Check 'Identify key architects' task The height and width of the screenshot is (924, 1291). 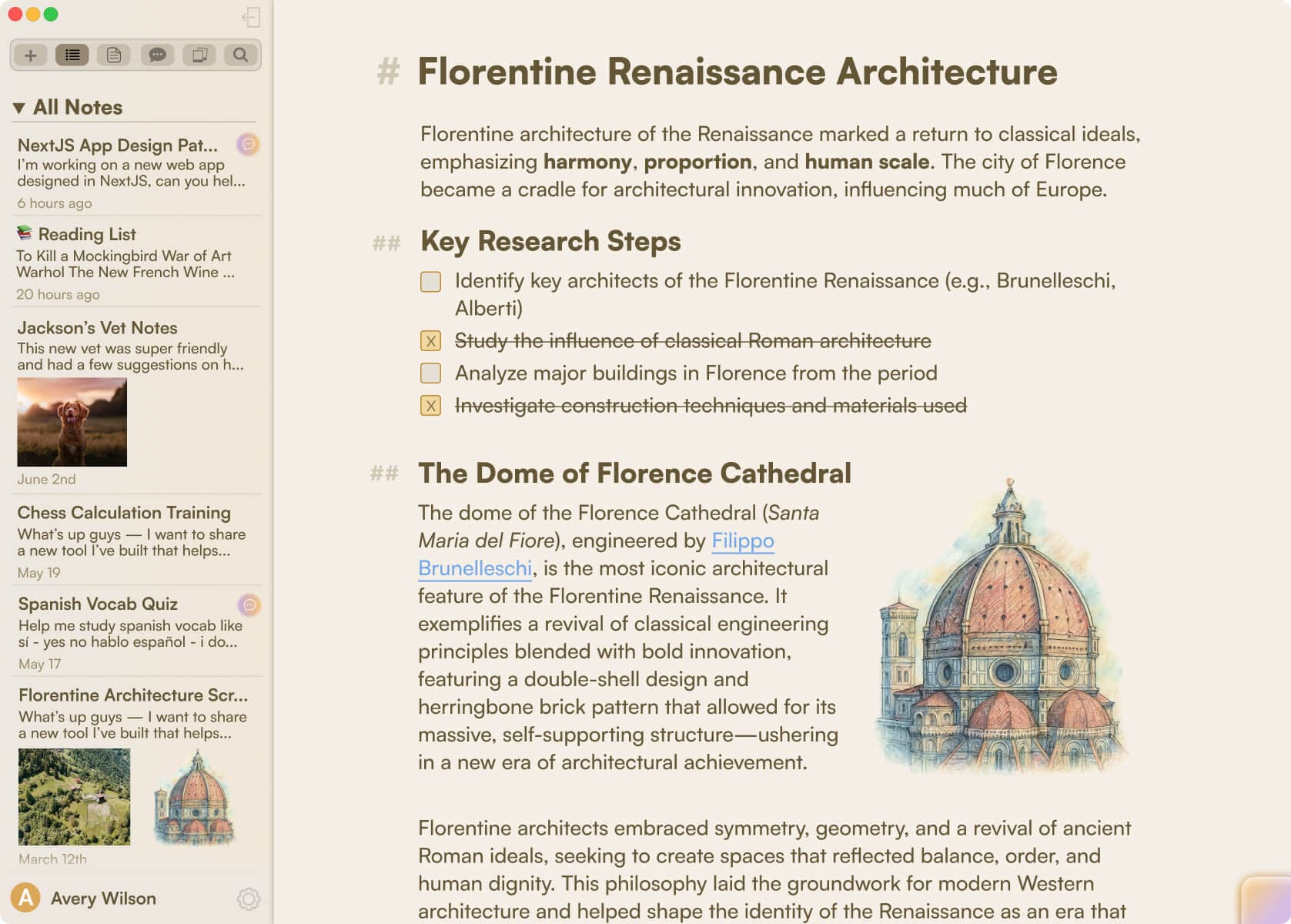[x=431, y=282]
